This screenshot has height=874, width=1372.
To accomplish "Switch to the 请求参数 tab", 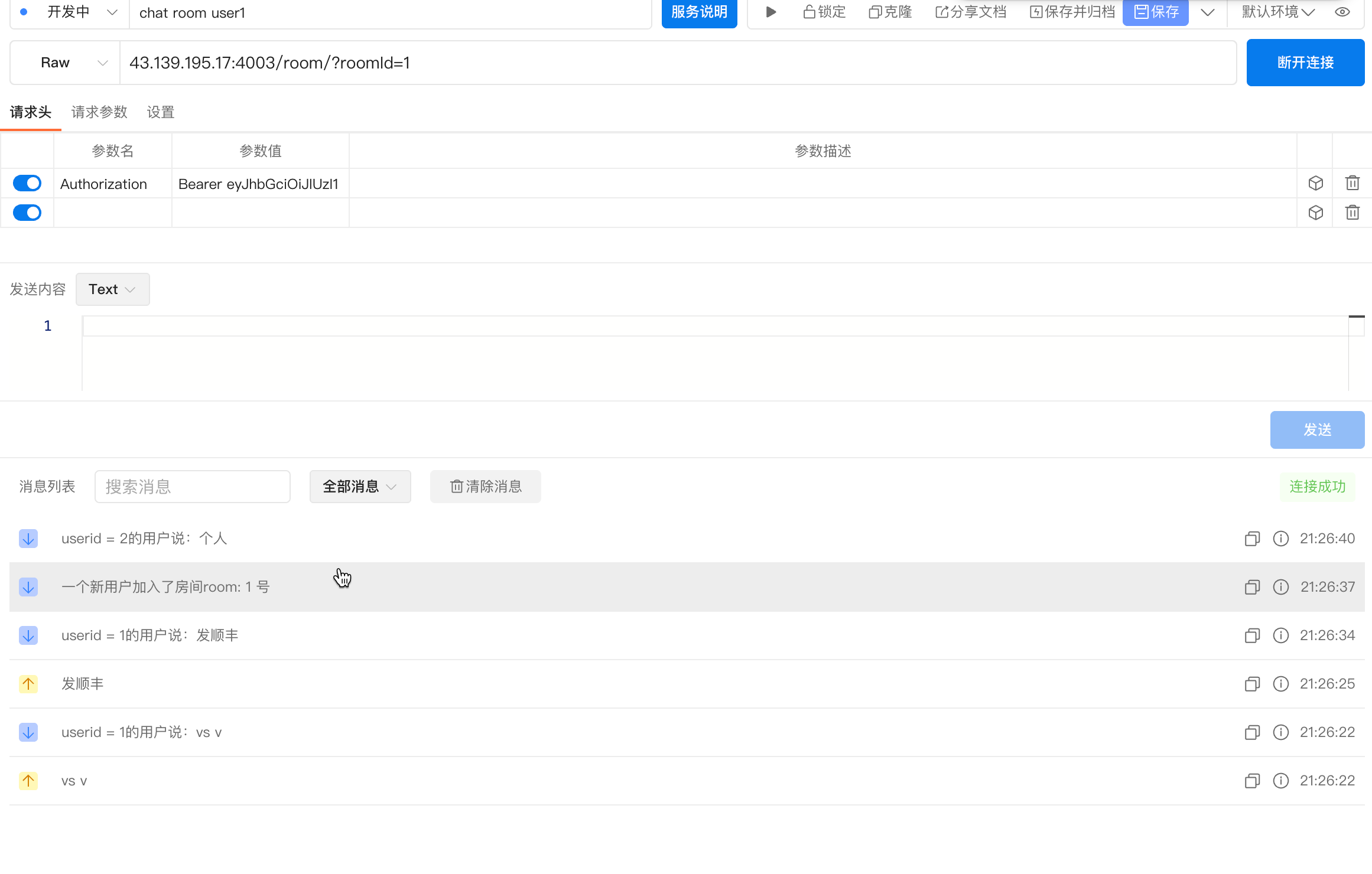I will click(x=99, y=112).
